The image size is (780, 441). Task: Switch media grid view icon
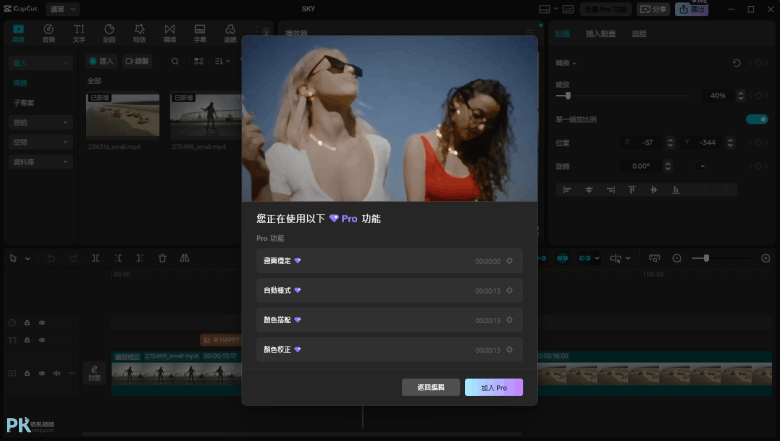[198, 61]
